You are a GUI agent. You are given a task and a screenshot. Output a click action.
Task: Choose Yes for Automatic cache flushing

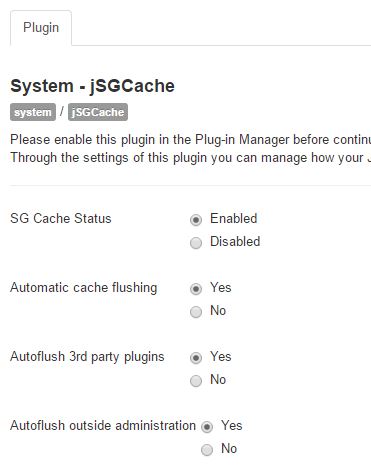[x=196, y=289]
